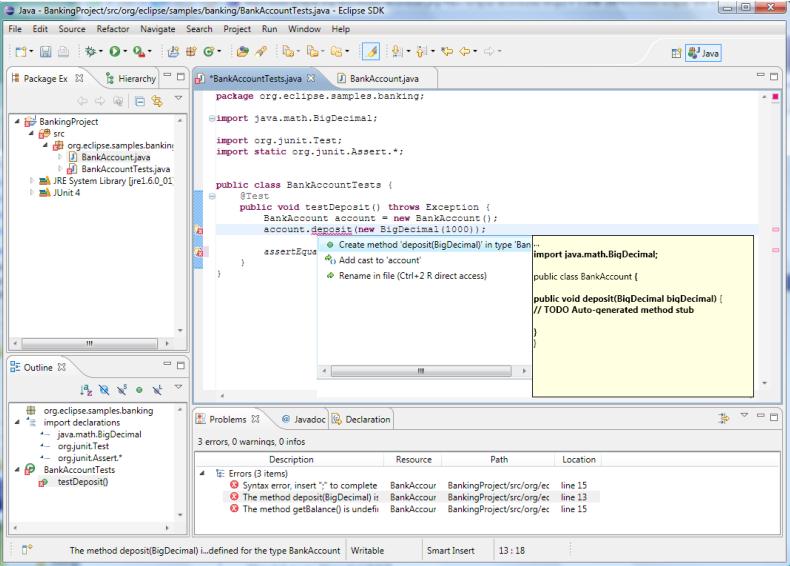Click New Java Project toolbar icon
This screenshot has width=790, height=566.
tap(173, 51)
